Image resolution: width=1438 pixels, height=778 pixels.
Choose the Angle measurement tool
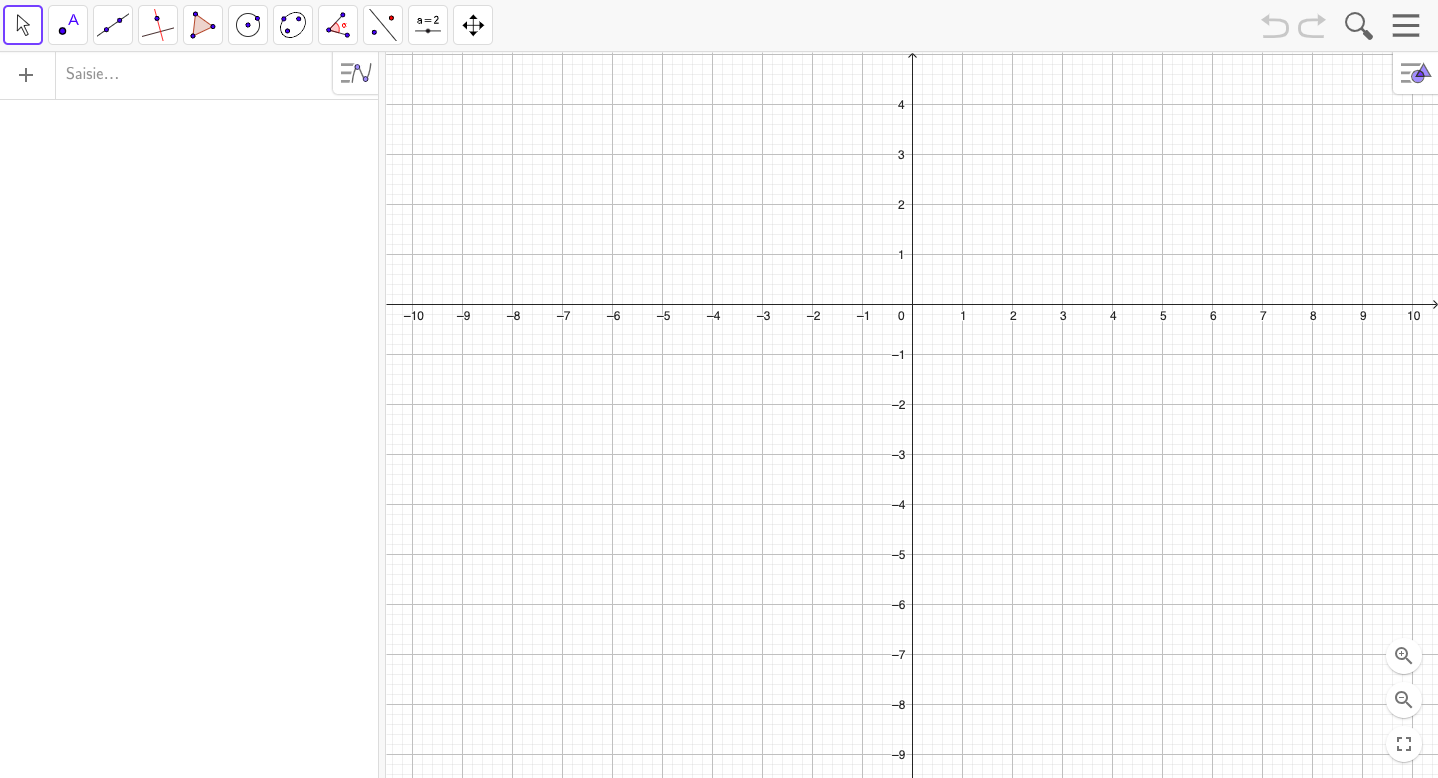(x=338, y=25)
